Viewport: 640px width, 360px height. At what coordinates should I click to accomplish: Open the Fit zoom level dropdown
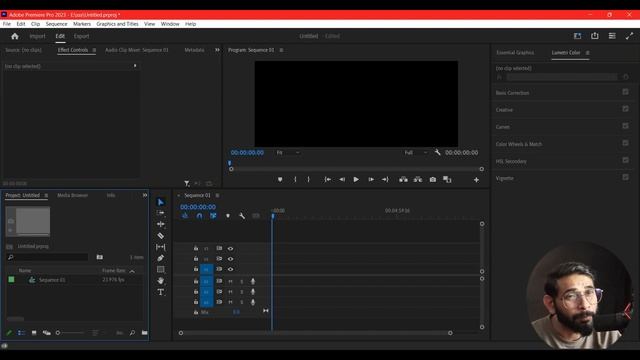(288, 152)
